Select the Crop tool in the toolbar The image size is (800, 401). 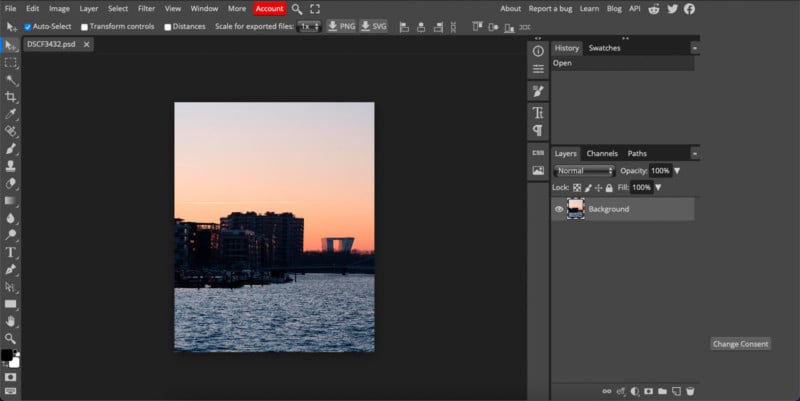click(x=11, y=97)
